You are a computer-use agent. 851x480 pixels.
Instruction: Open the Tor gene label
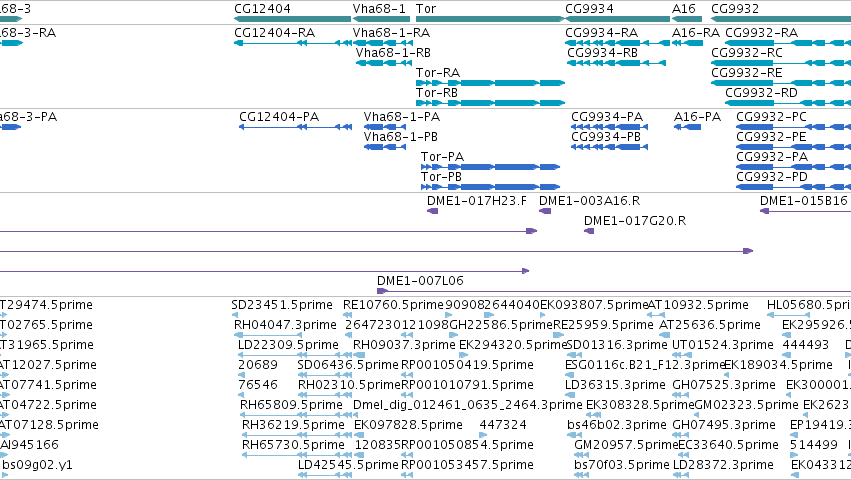click(x=426, y=9)
